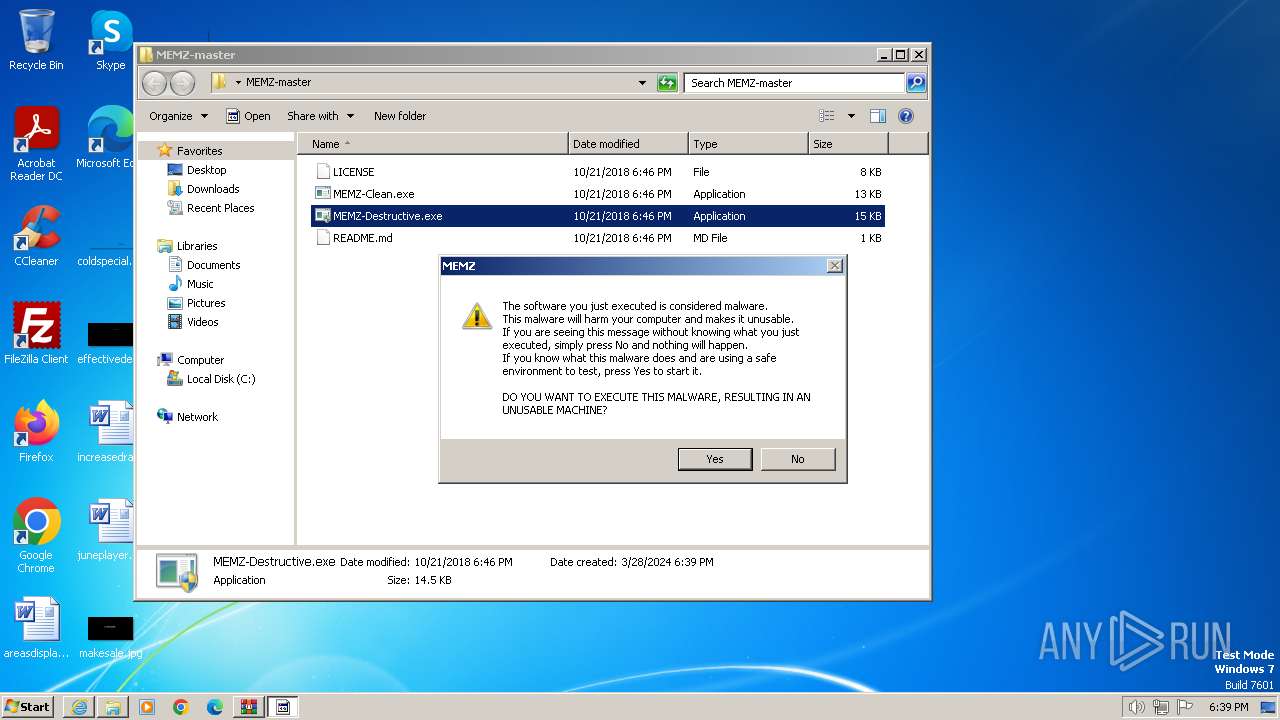The width and height of the screenshot is (1280, 720).
Task: Open the view options dropdown arrow
Action: pos(851,116)
